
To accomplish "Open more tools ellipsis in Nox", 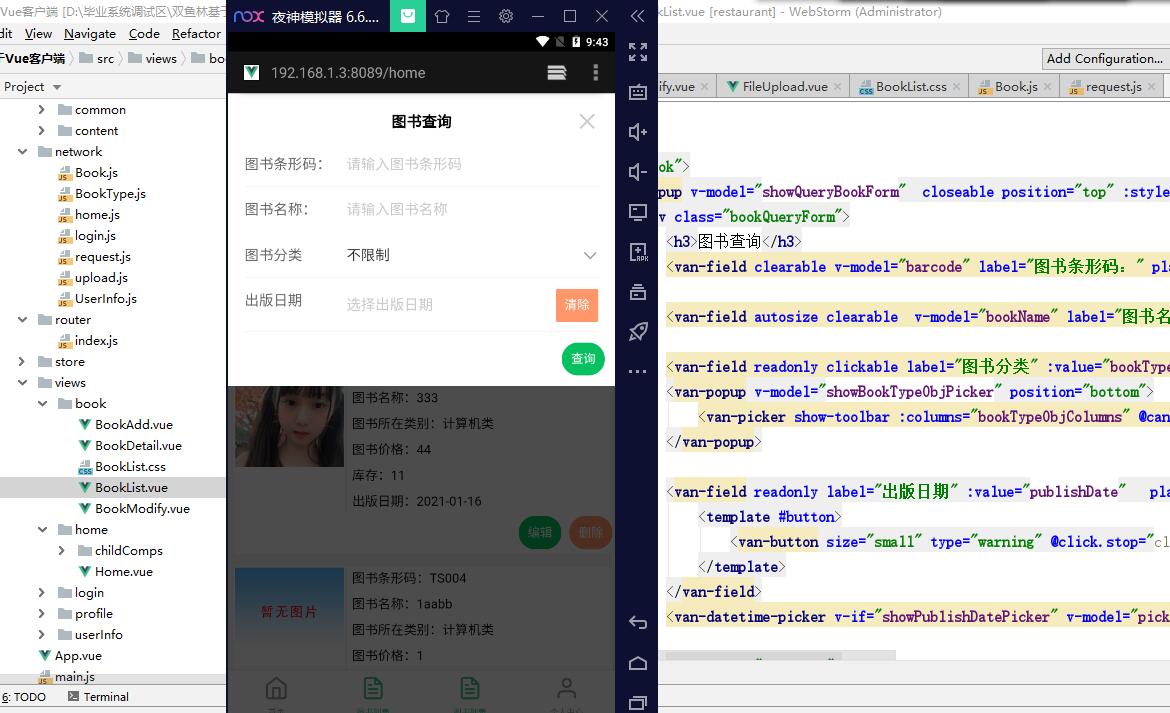I will (x=637, y=371).
